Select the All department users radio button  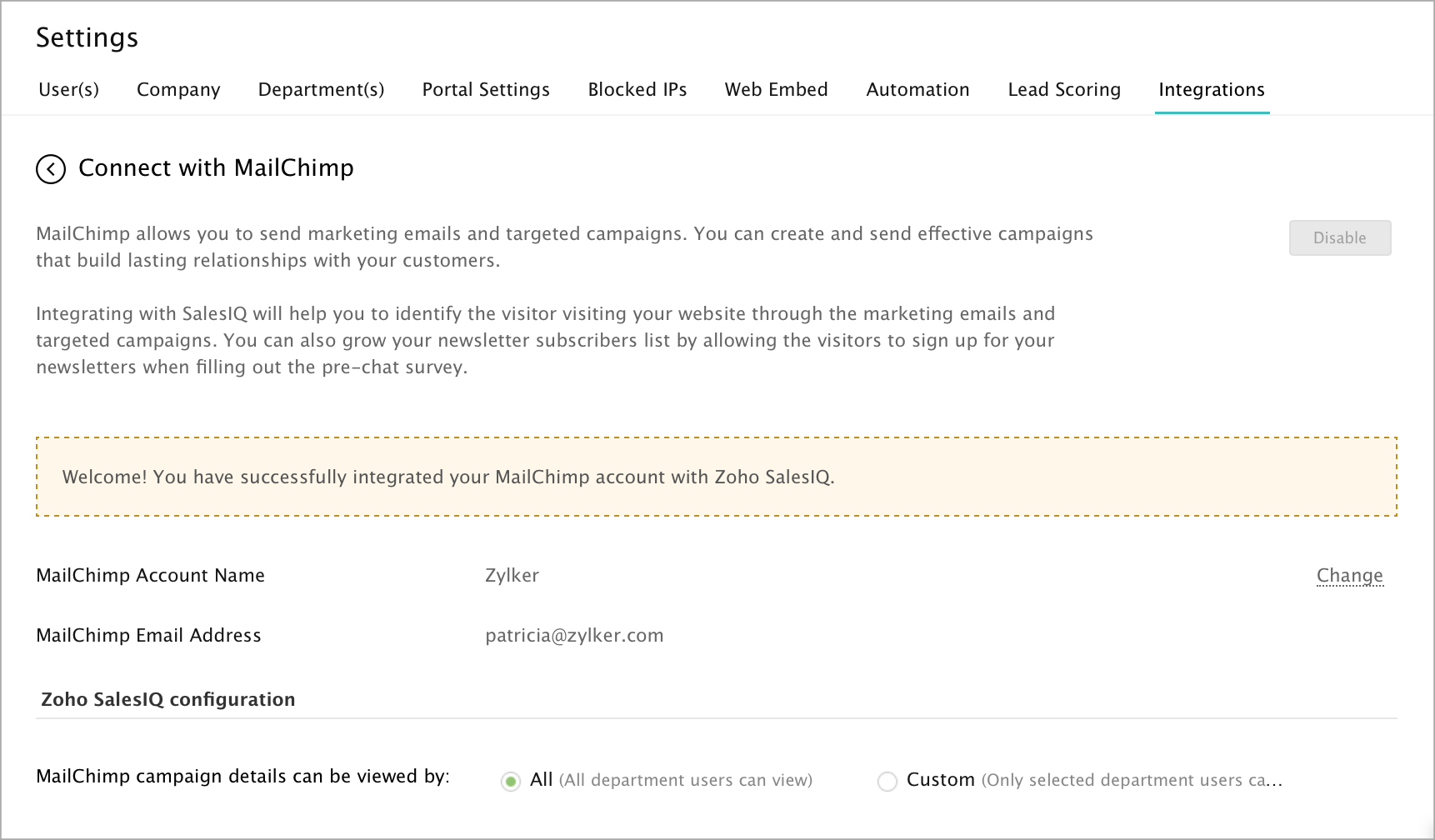pyautogui.click(x=511, y=781)
